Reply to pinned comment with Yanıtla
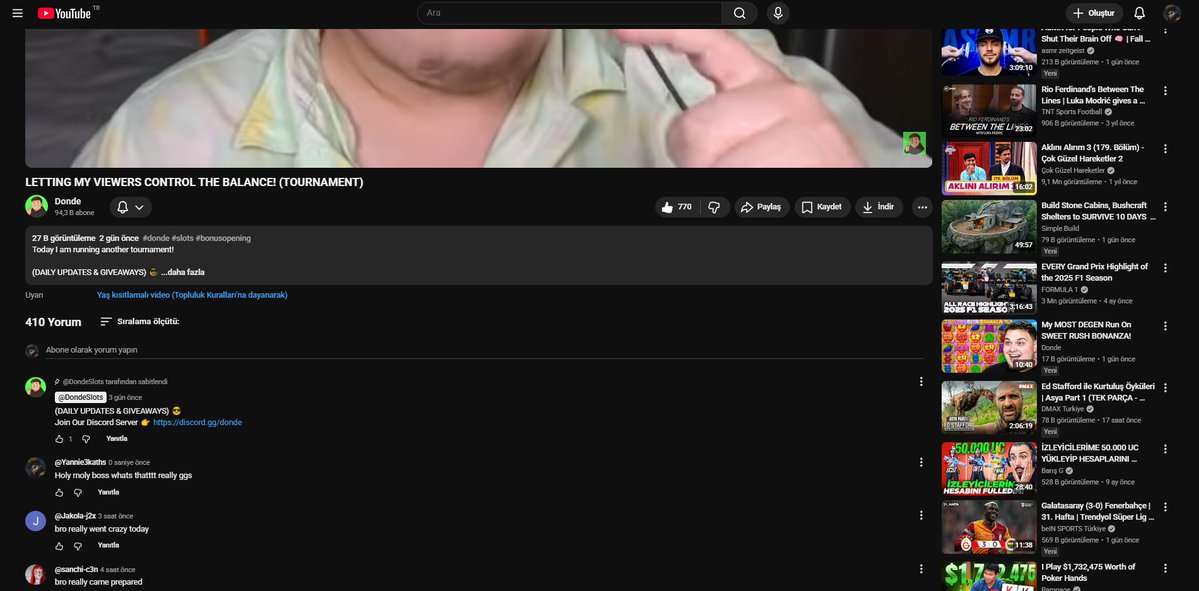 [x=117, y=439]
